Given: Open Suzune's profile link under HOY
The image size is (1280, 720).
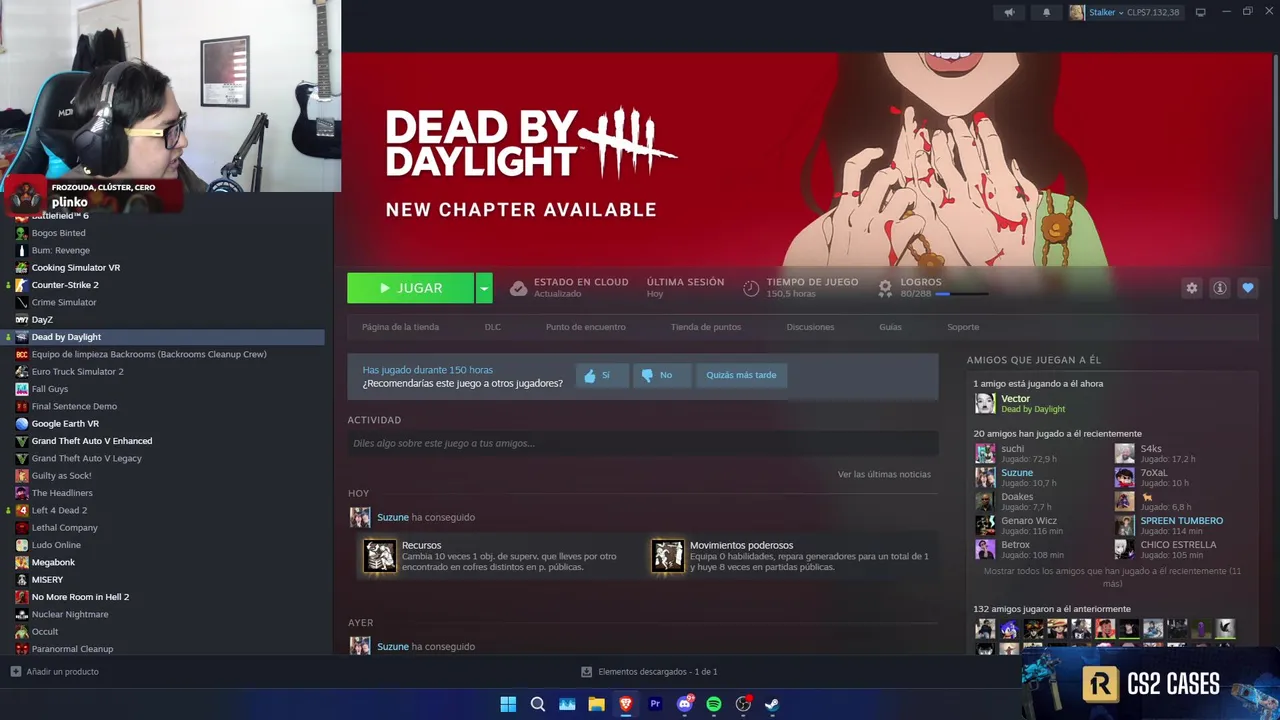Looking at the screenshot, I should click(392, 517).
